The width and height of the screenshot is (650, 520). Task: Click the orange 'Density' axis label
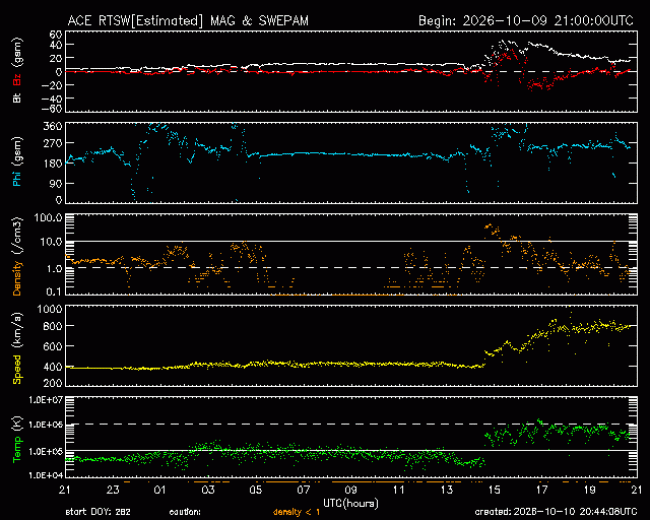click(x=17, y=278)
